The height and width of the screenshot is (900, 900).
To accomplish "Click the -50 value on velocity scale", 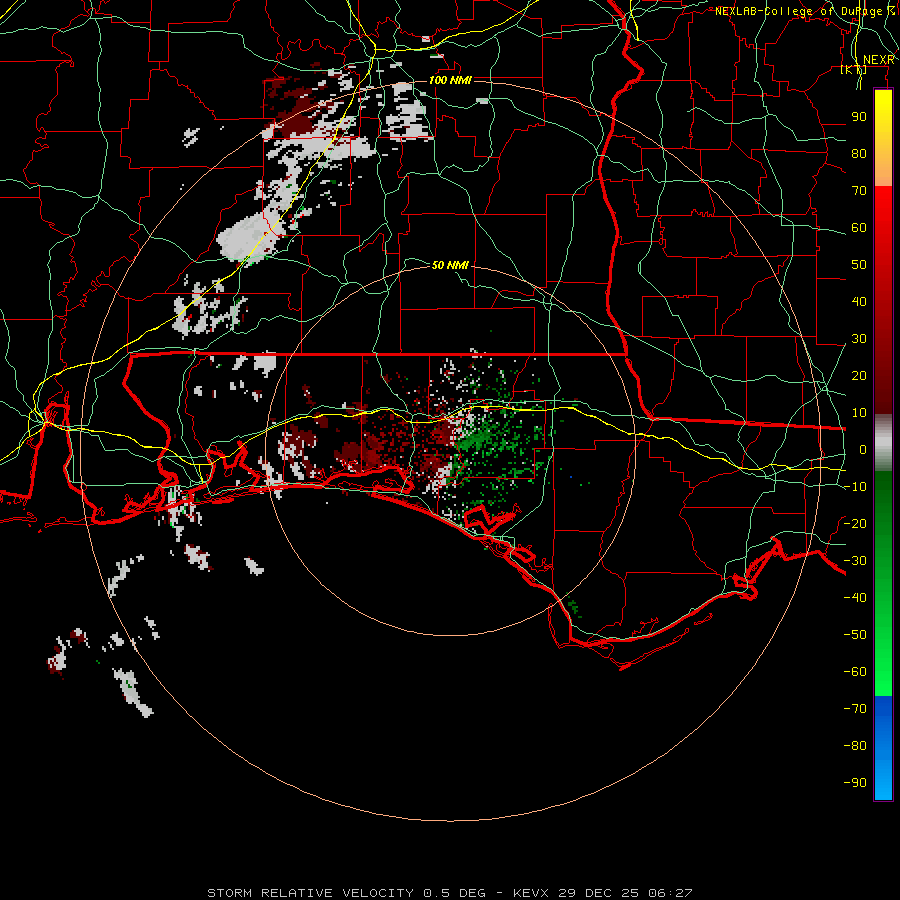I will click(x=855, y=635).
